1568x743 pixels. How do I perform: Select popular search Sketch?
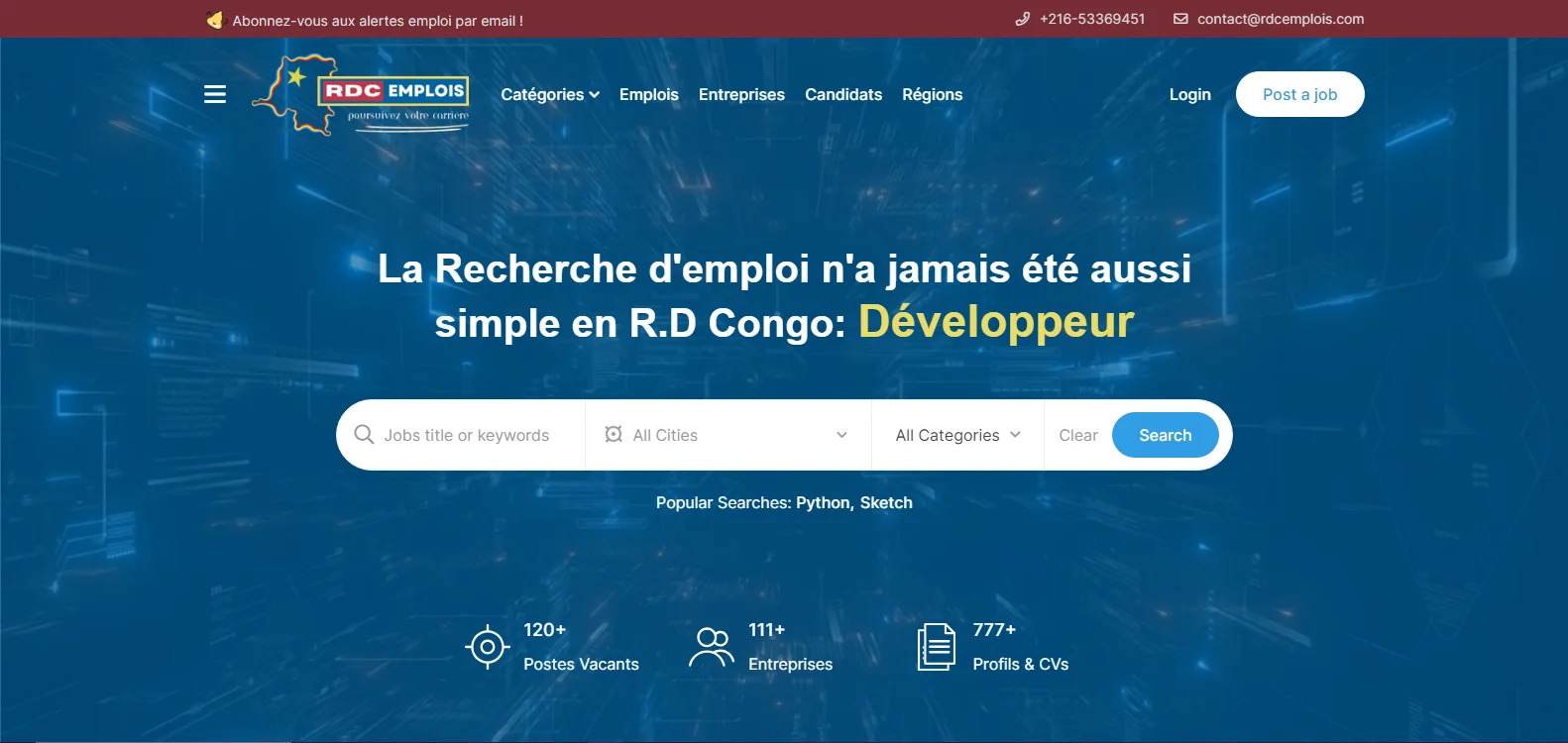[x=886, y=502]
